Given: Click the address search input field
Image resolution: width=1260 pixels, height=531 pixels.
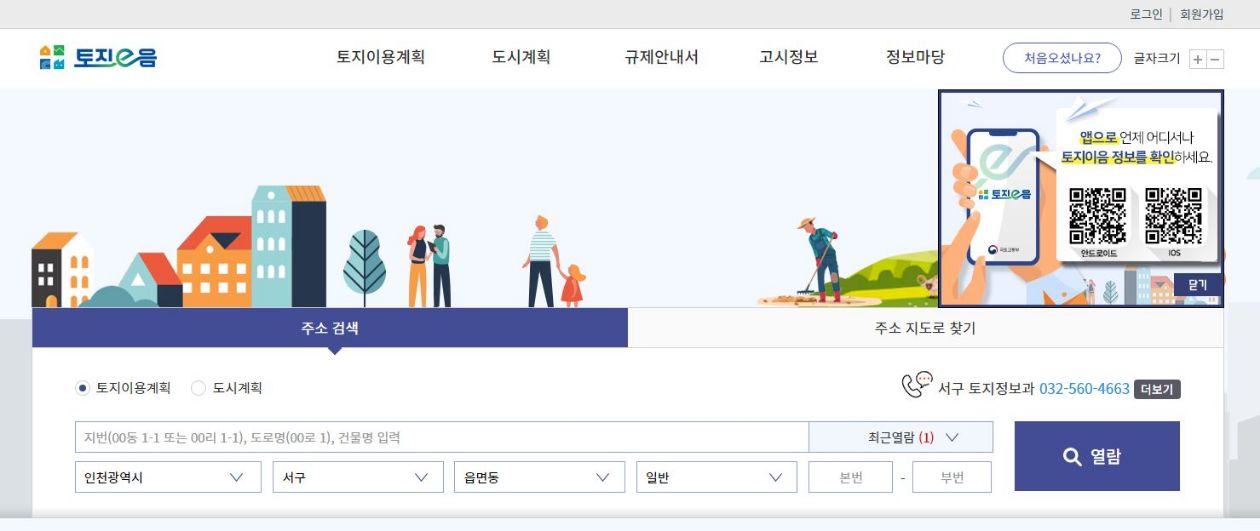Looking at the screenshot, I should pos(442,437).
